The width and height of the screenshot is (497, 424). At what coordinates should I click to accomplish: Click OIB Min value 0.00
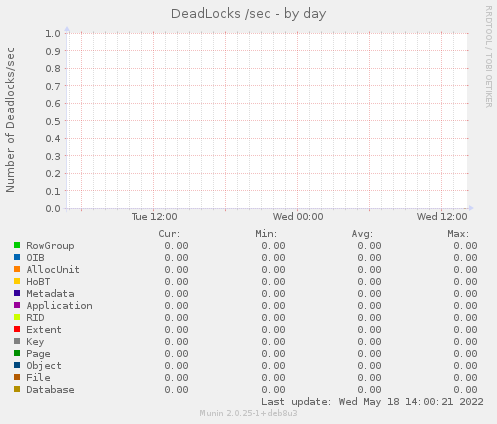pyautogui.click(x=273, y=258)
